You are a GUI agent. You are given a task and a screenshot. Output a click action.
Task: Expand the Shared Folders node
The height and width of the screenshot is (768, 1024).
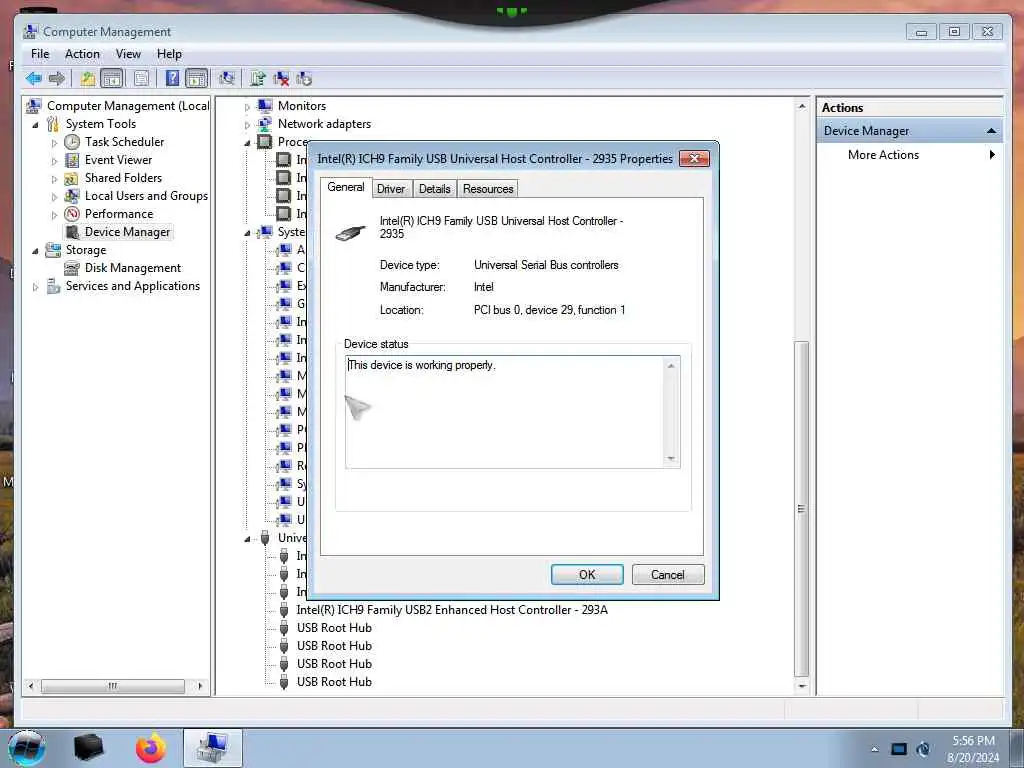point(54,178)
